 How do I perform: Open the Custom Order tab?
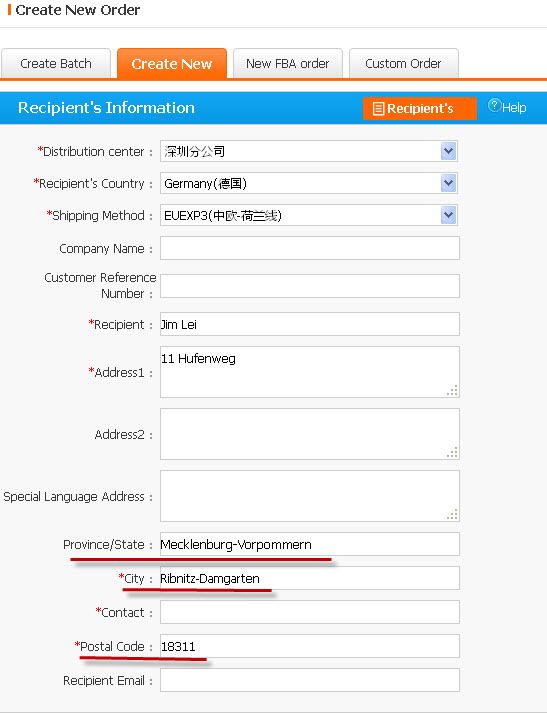click(x=404, y=64)
